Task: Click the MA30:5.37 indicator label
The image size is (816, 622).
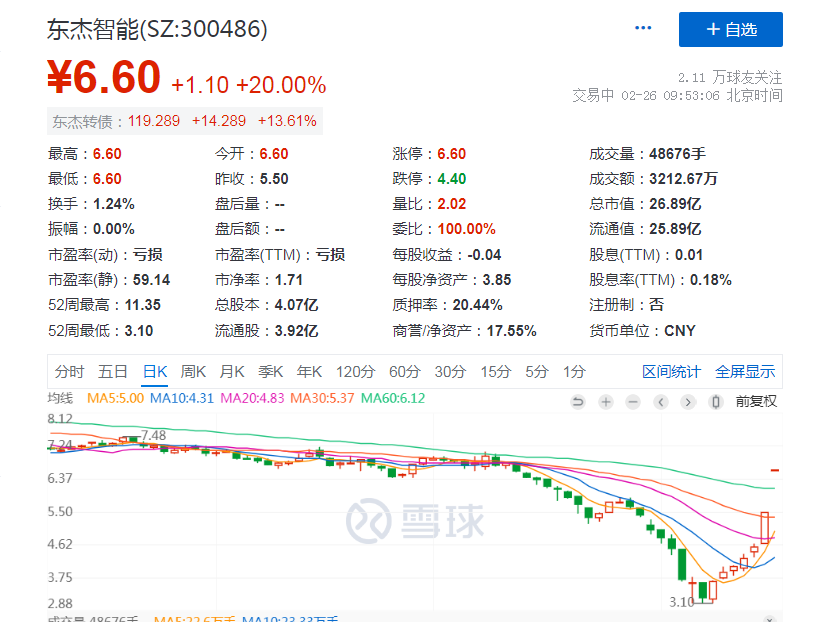Action: [322, 398]
